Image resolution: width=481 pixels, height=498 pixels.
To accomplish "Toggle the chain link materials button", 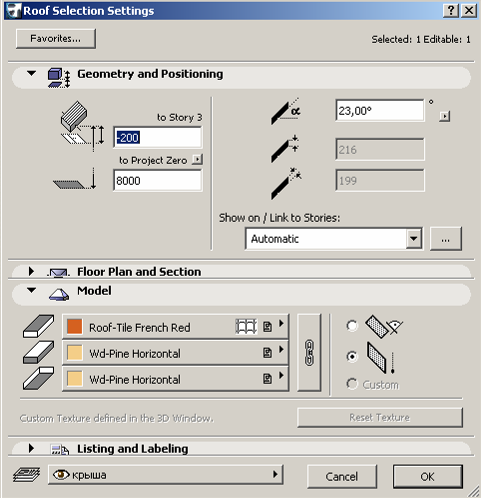I will 309,352.
